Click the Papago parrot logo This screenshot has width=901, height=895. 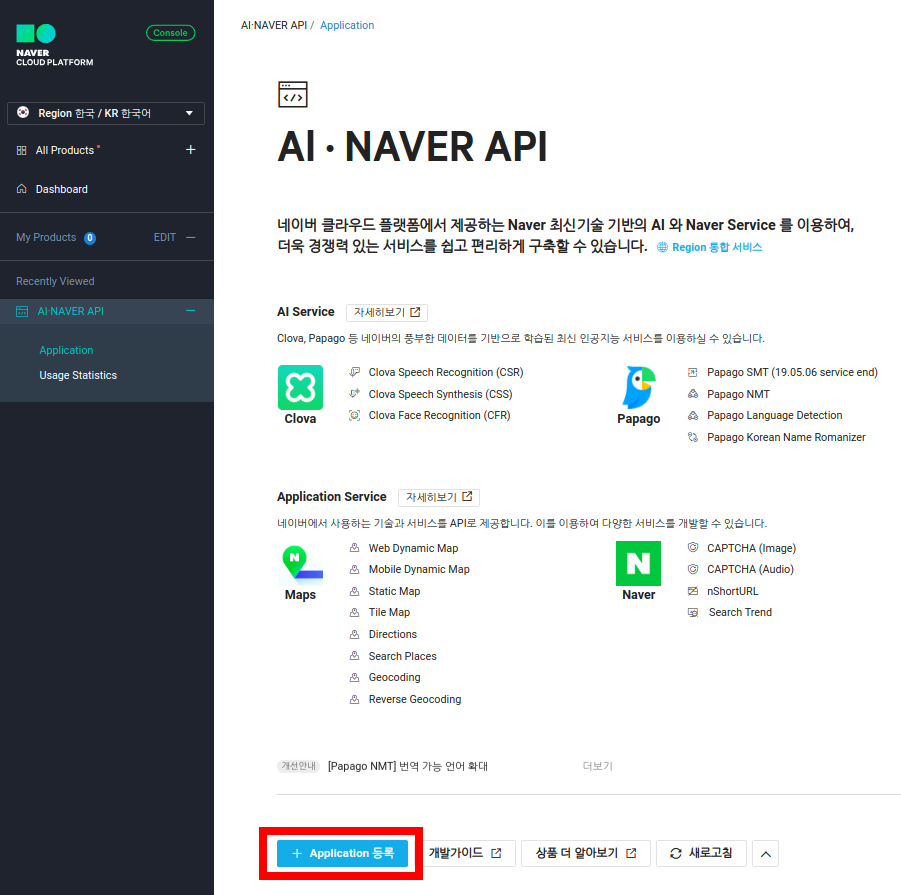pyautogui.click(x=638, y=387)
